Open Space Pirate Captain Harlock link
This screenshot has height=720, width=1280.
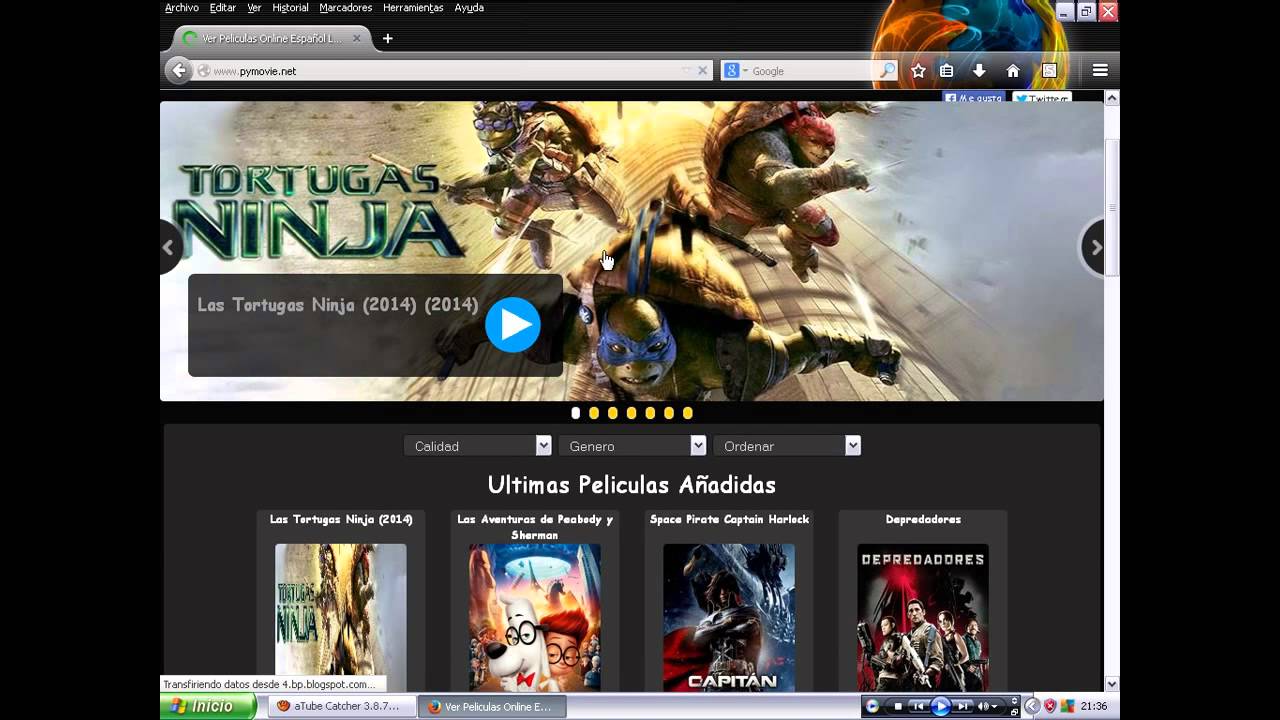point(729,520)
